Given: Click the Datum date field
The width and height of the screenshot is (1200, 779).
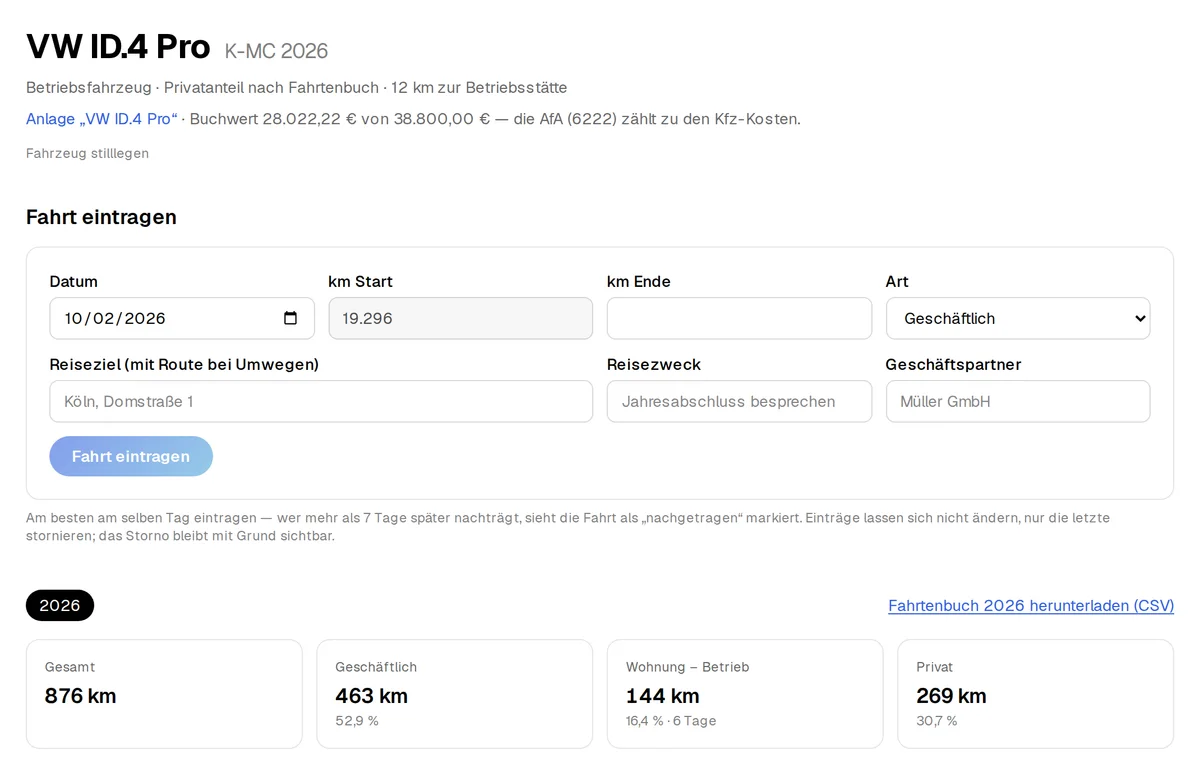Looking at the screenshot, I should point(181,318).
